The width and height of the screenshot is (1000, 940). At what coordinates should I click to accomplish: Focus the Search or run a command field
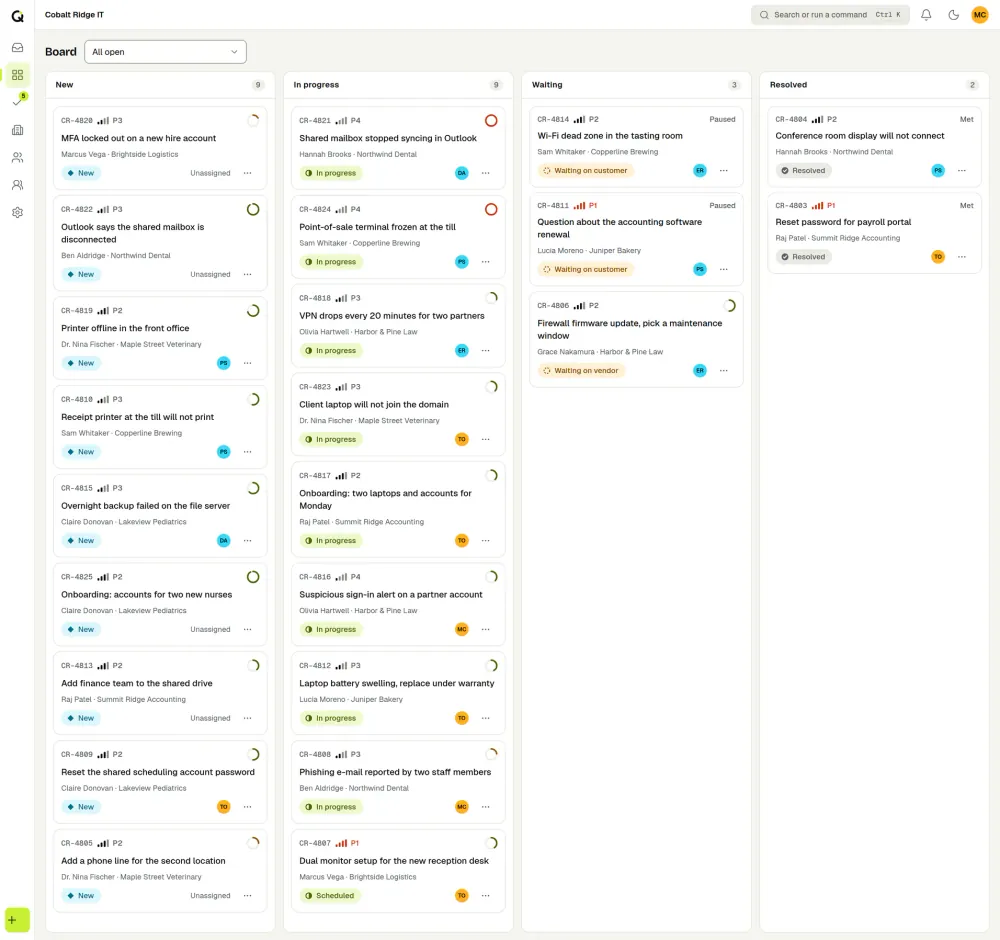829,15
